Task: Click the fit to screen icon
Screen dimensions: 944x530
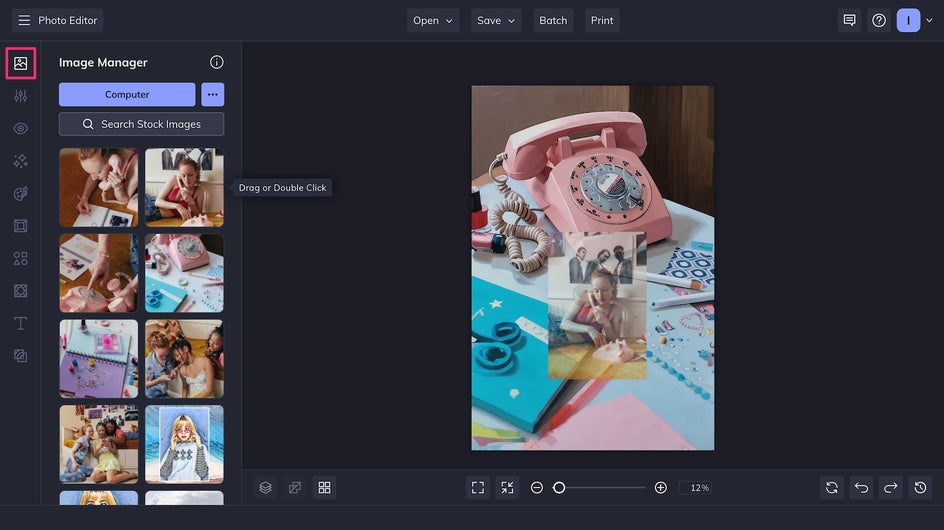Action: click(x=478, y=487)
